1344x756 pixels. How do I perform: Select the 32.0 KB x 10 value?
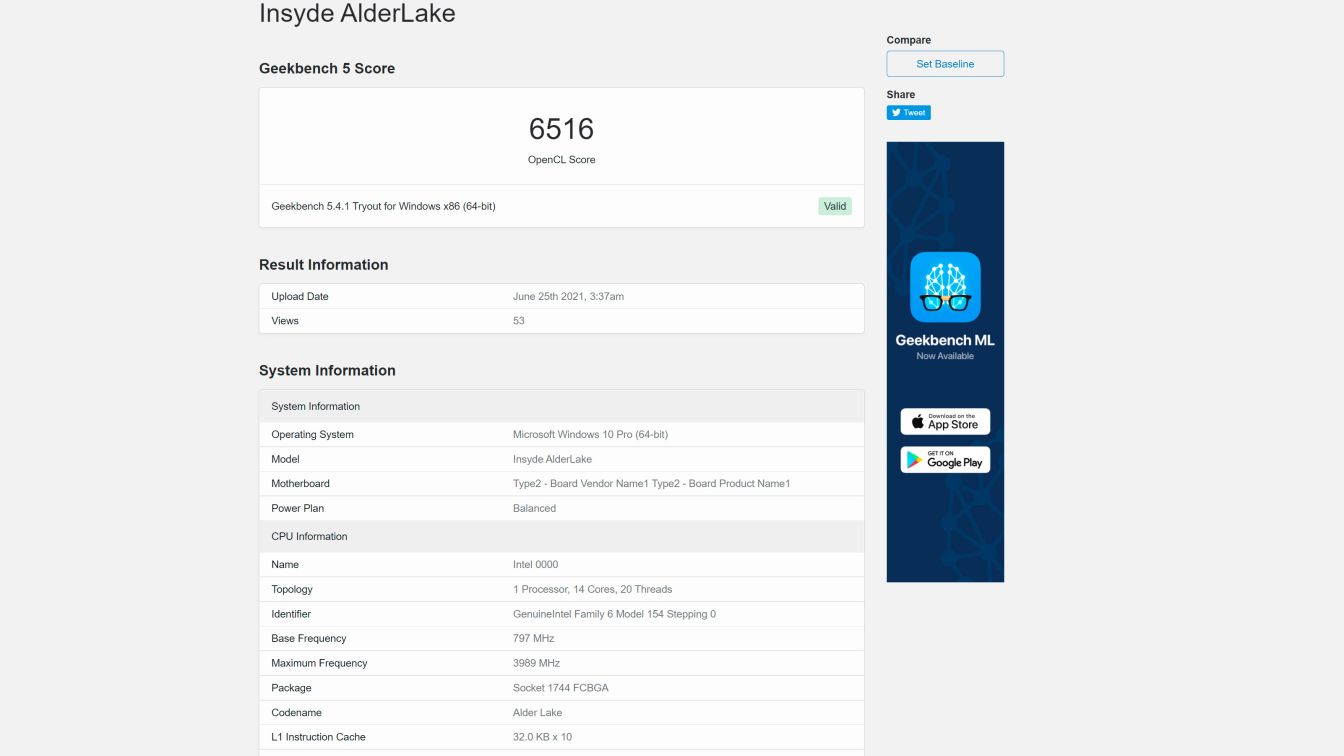click(x=543, y=737)
